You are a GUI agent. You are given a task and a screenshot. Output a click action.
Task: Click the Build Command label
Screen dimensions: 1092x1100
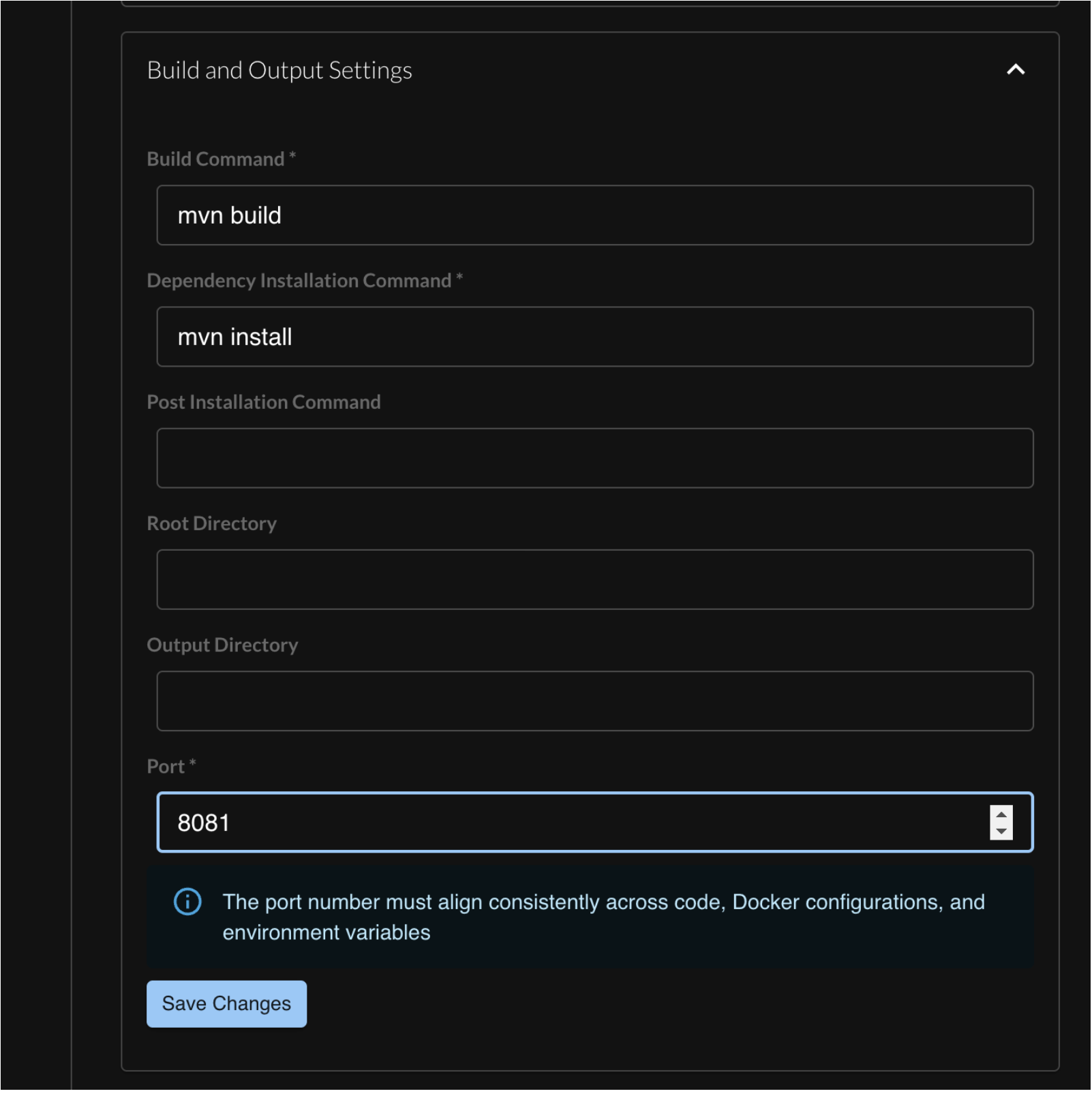[x=222, y=159]
